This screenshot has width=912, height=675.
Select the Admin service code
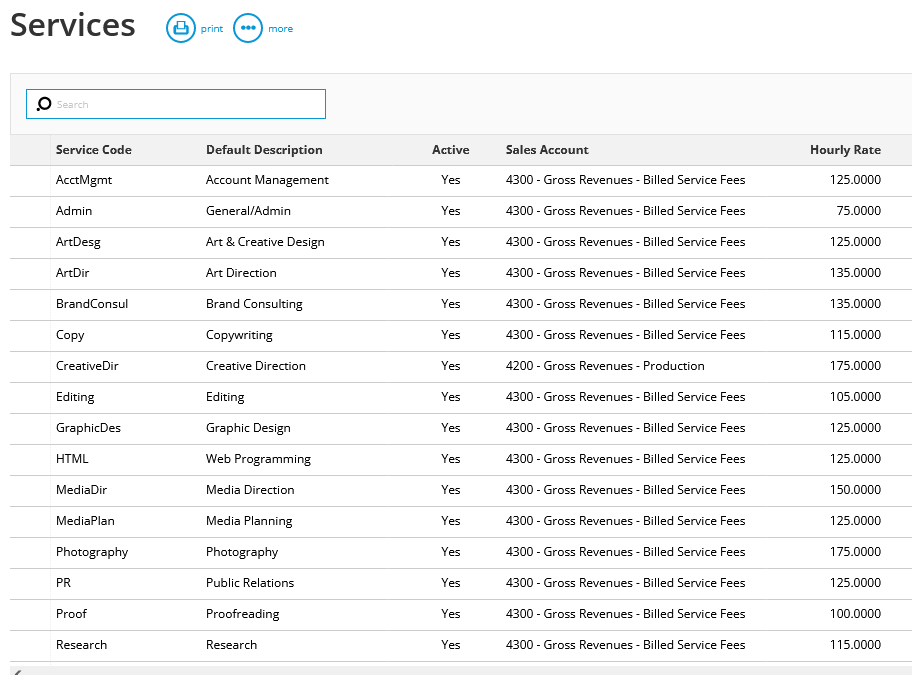pyautogui.click(x=74, y=211)
